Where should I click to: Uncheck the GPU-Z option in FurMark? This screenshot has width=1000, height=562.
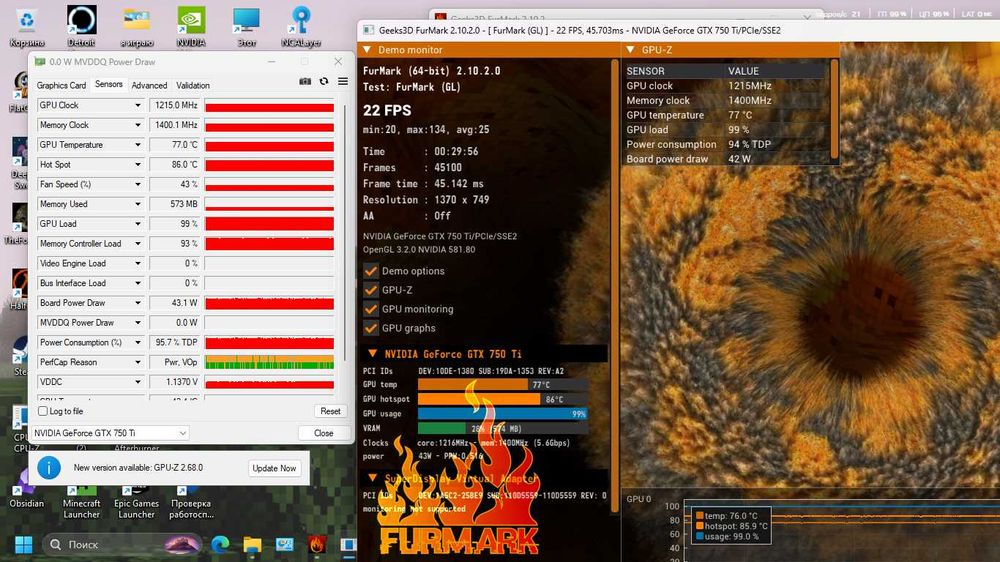[371, 290]
